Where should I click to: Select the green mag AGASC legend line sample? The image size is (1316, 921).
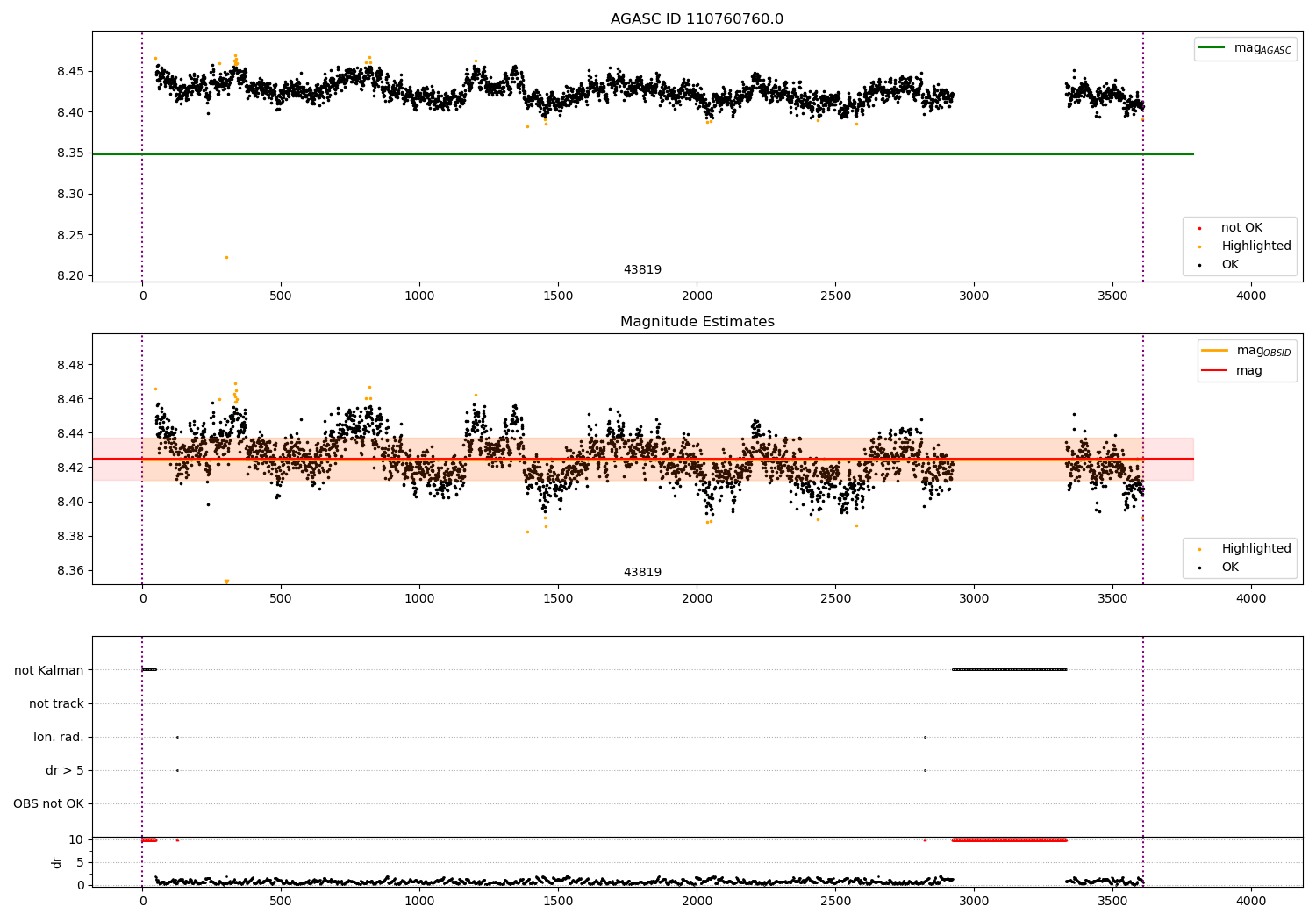tap(1212, 48)
